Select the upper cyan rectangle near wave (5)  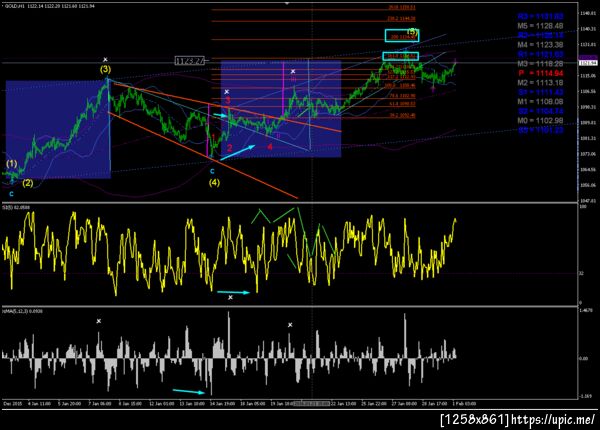[x=402, y=36]
